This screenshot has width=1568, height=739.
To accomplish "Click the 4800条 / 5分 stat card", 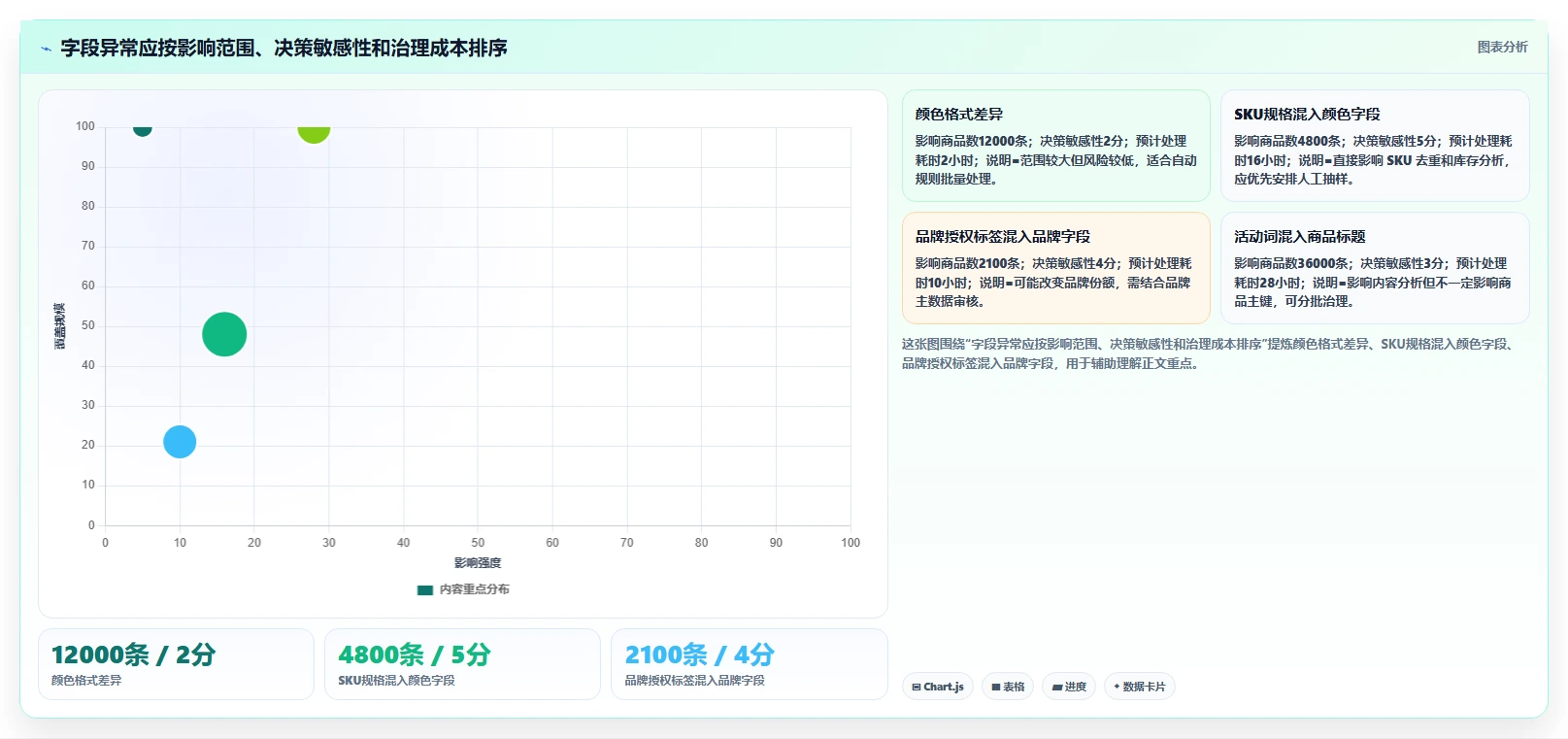I will (462, 664).
